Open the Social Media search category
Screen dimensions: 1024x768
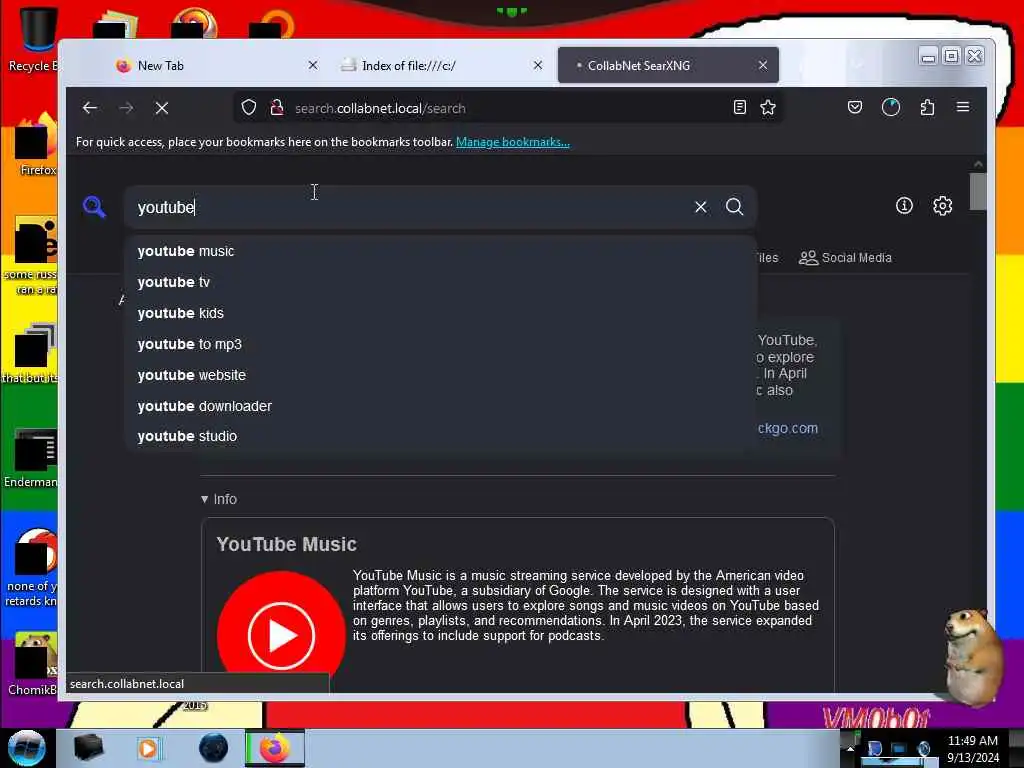coord(845,258)
